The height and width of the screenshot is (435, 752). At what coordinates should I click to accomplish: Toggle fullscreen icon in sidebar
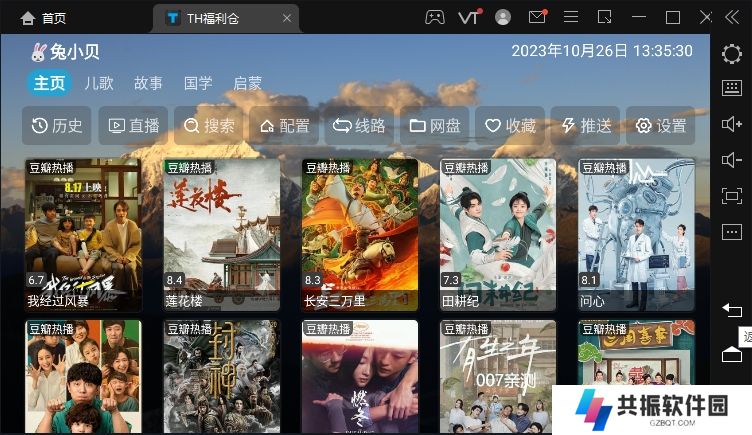(731, 196)
